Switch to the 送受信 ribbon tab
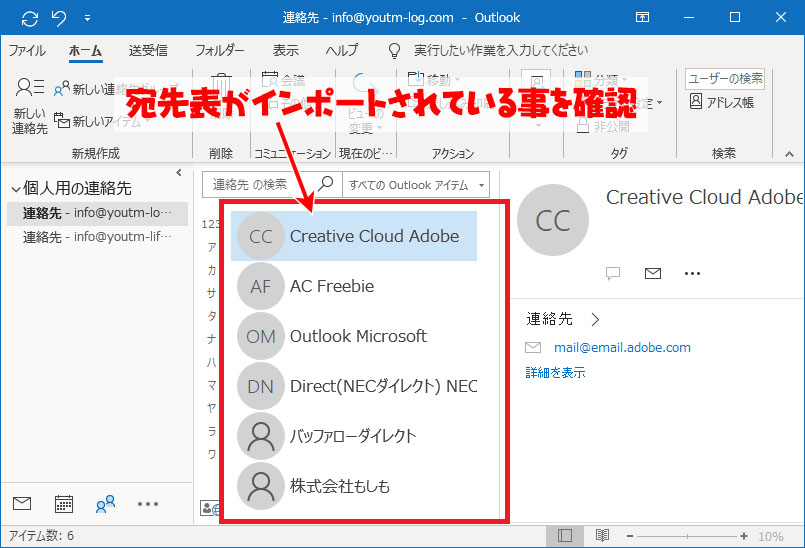This screenshot has width=805, height=548. pyautogui.click(x=148, y=50)
